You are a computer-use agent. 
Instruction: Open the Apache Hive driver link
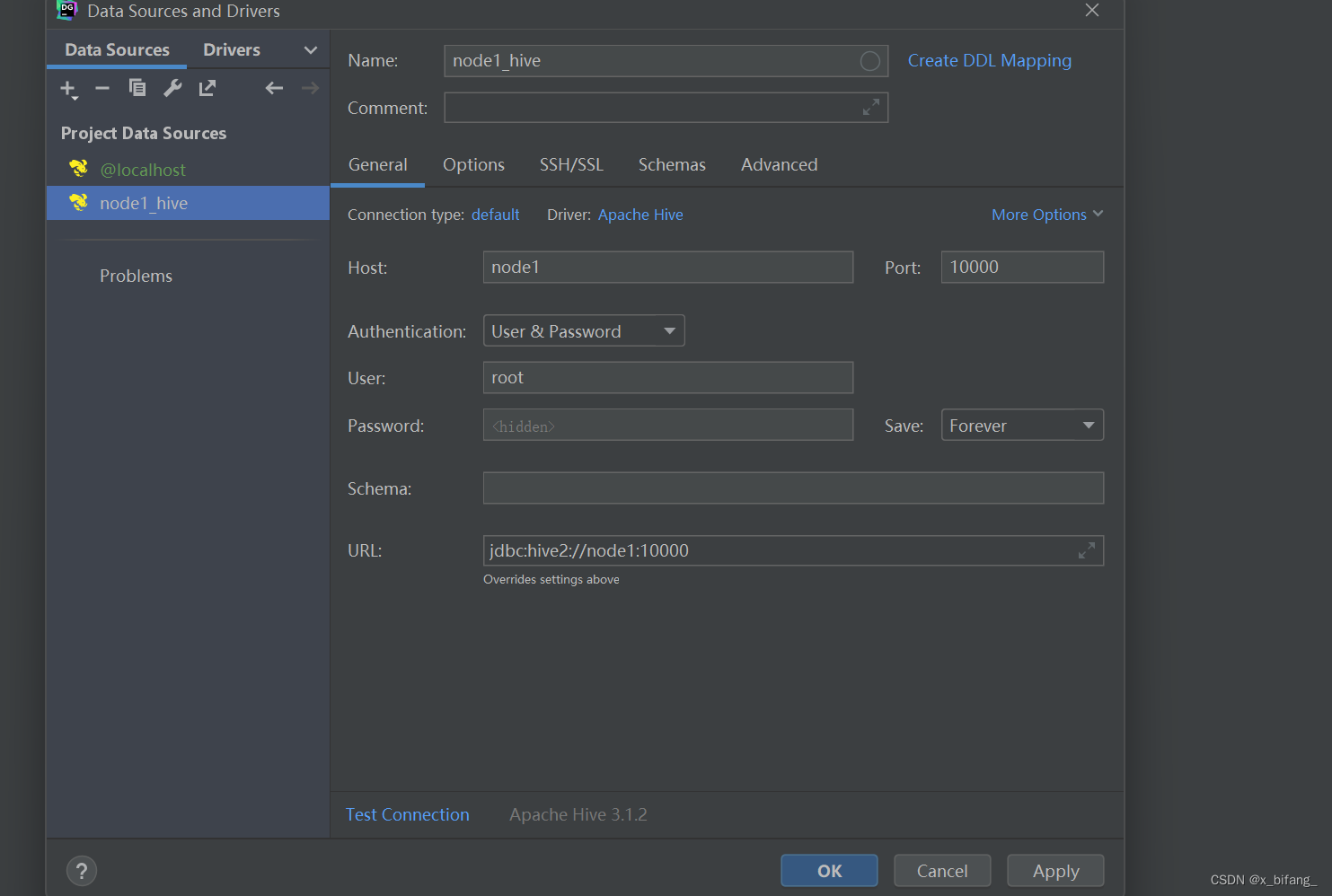[x=640, y=215]
